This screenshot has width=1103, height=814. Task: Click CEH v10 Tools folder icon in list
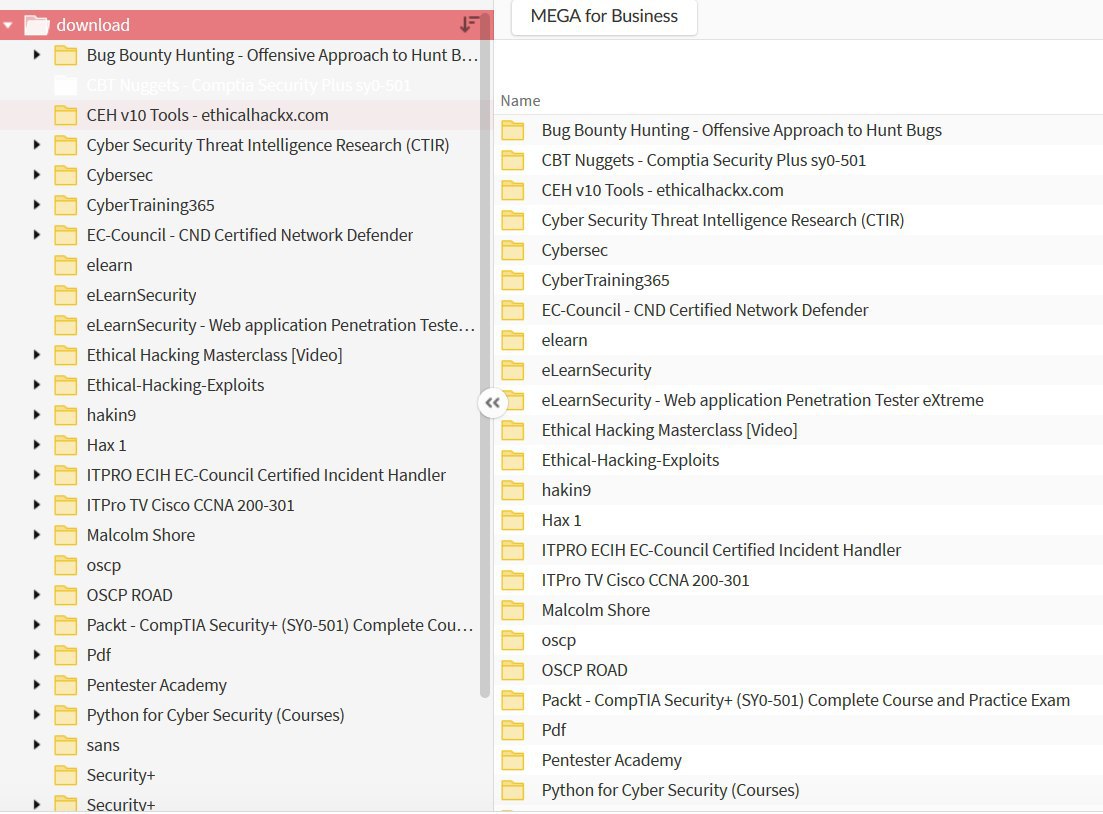[x=513, y=190]
